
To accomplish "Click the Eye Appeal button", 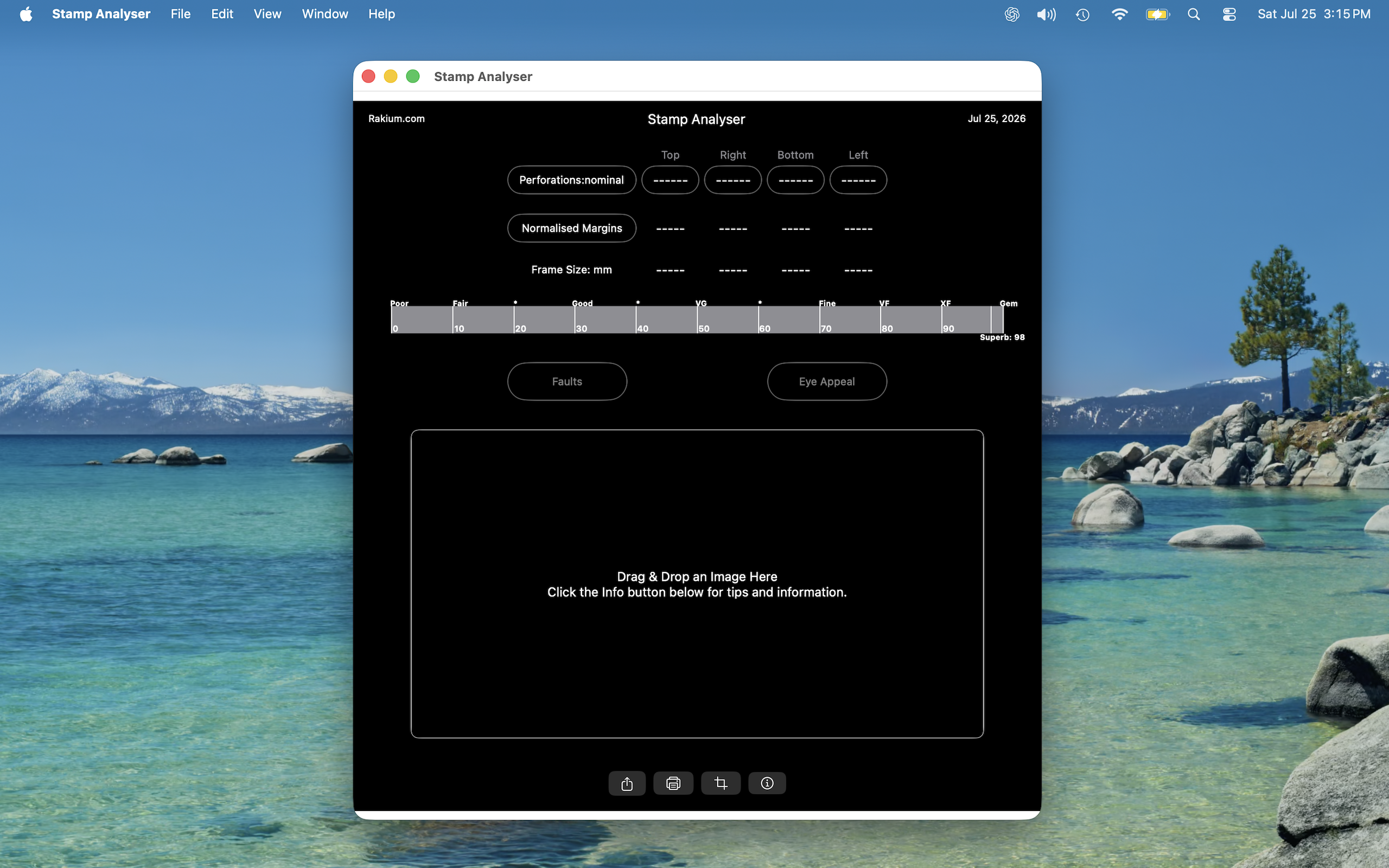I will 827,381.
